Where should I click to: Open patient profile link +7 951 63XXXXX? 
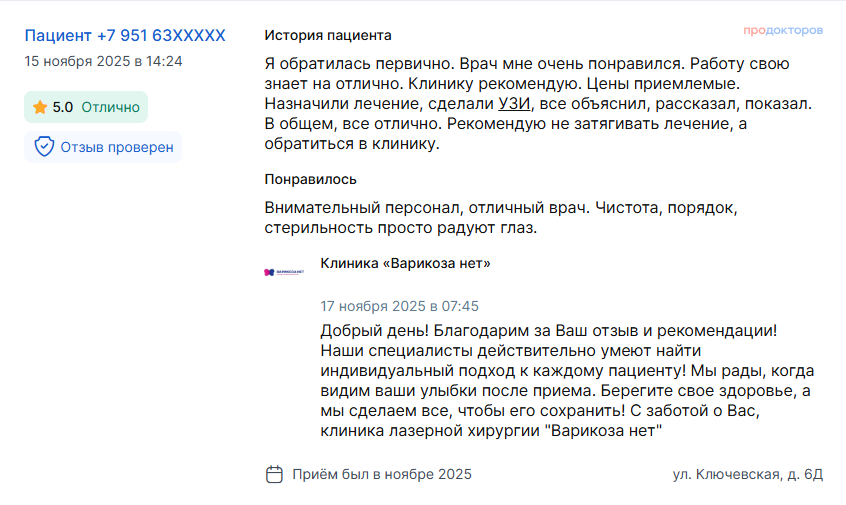tap(125, 35)
